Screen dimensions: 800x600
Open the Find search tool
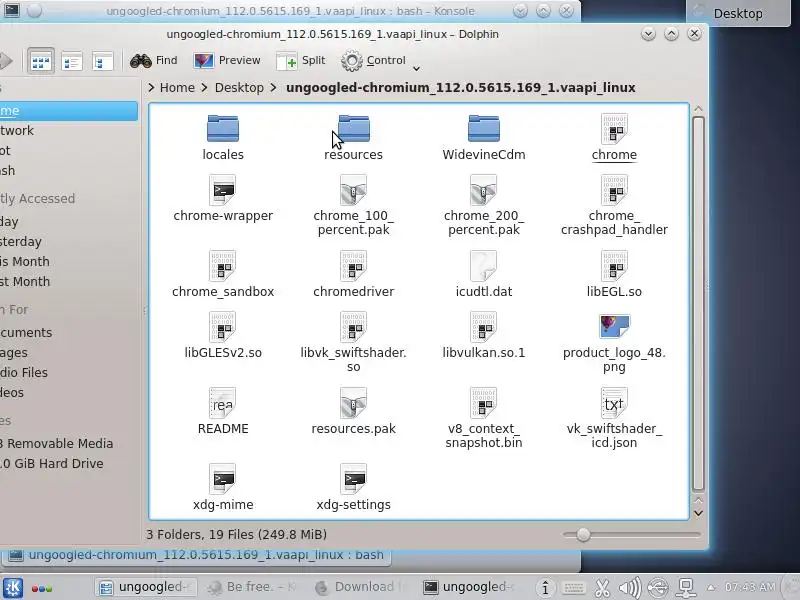point(154,61)
